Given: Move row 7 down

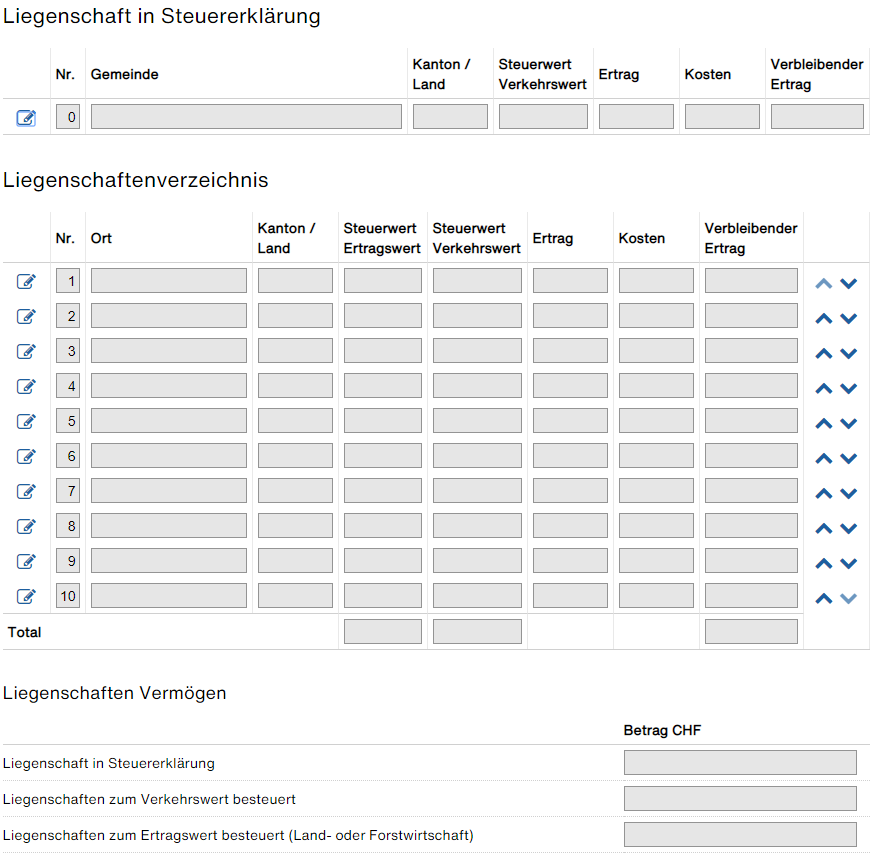Looking at the screenshot, I should (849, 494).
